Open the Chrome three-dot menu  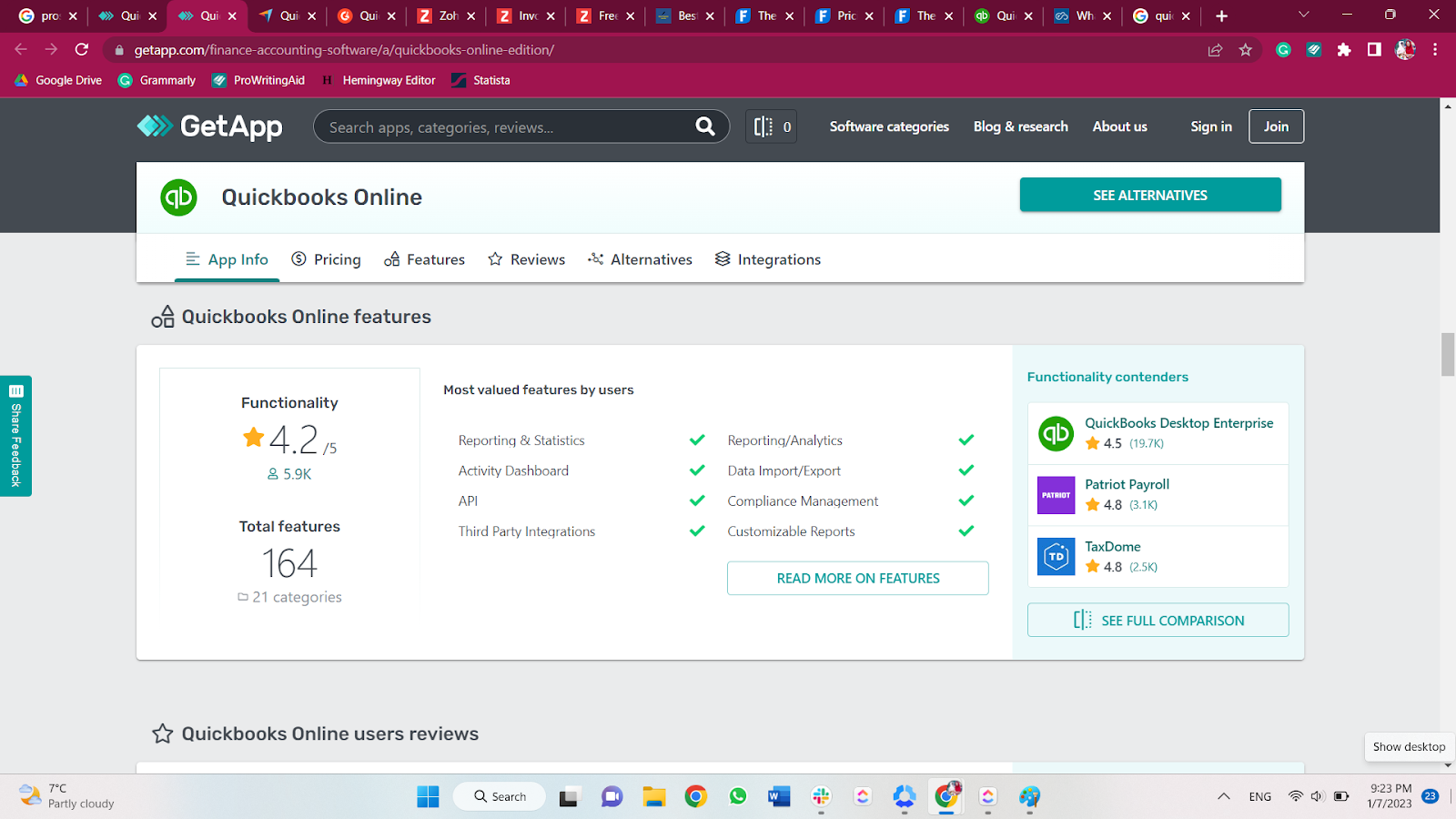pyautogui.click(x=1435, y=50)
